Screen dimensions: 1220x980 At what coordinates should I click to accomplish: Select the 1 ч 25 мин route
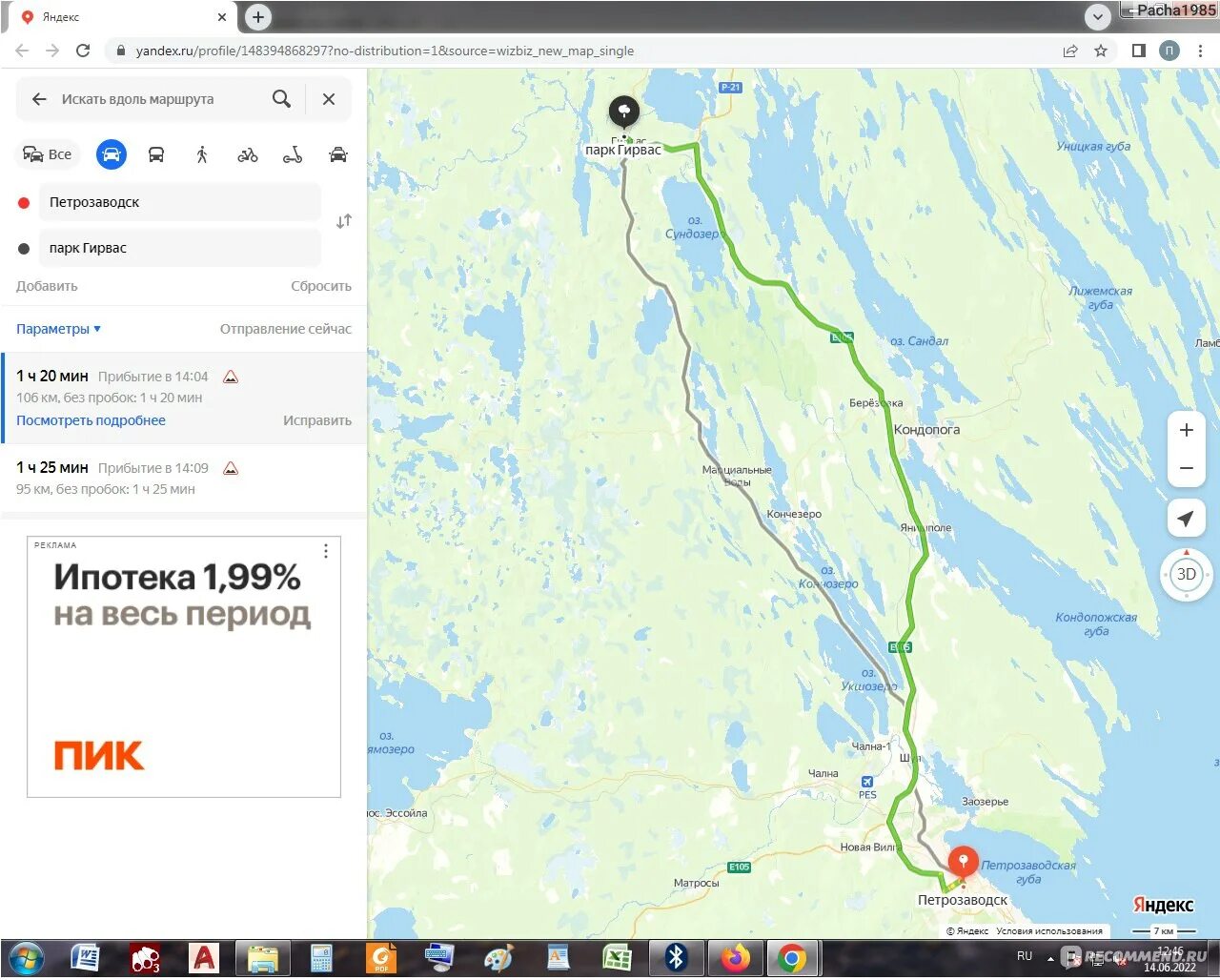(x=185, y=479)
